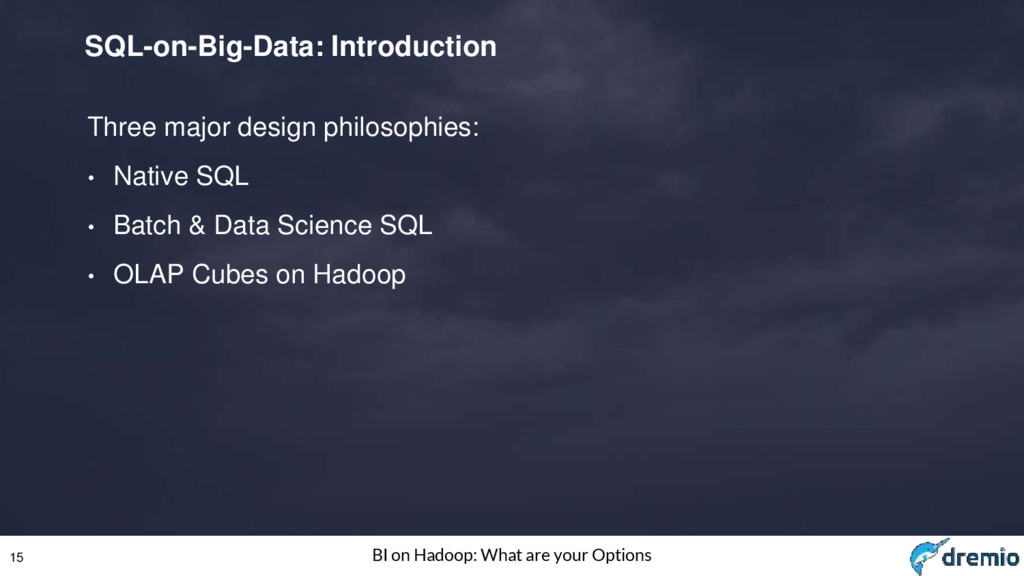Click the footer BI on Hadoop: What are your Options

(511, 555)
